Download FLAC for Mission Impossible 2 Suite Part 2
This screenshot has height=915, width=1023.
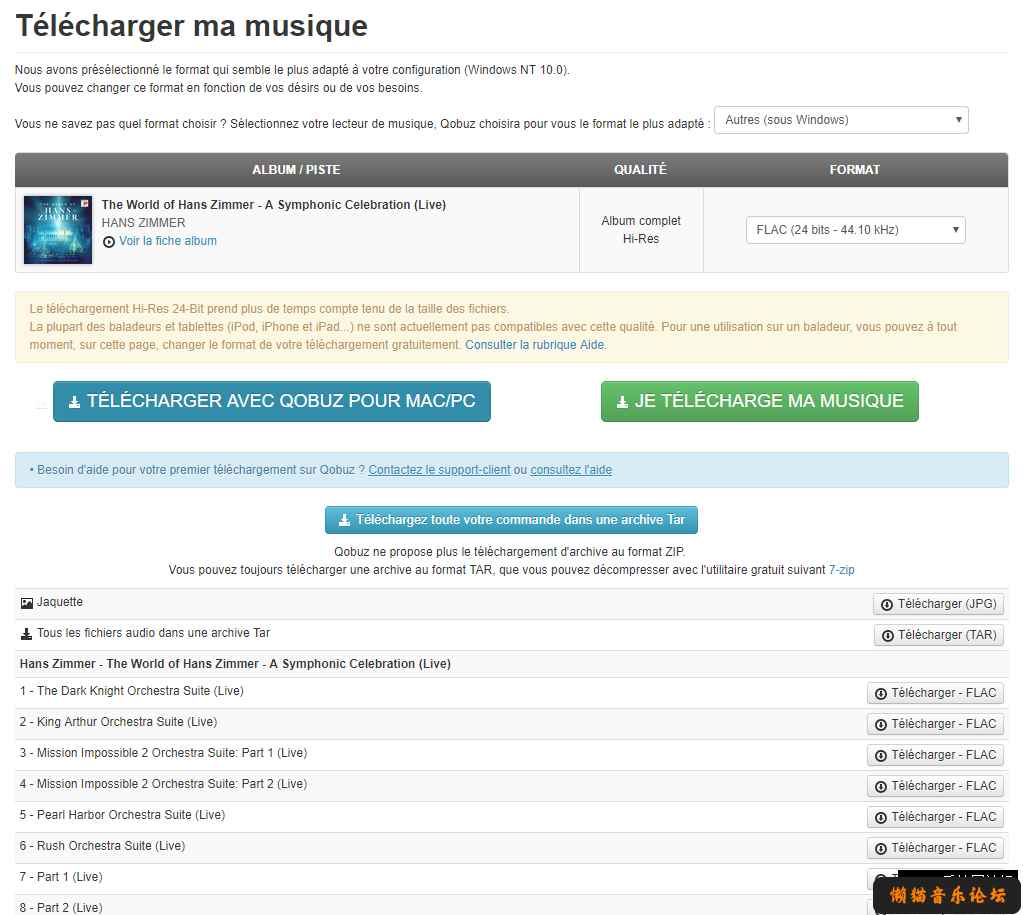tap(936, 786)
